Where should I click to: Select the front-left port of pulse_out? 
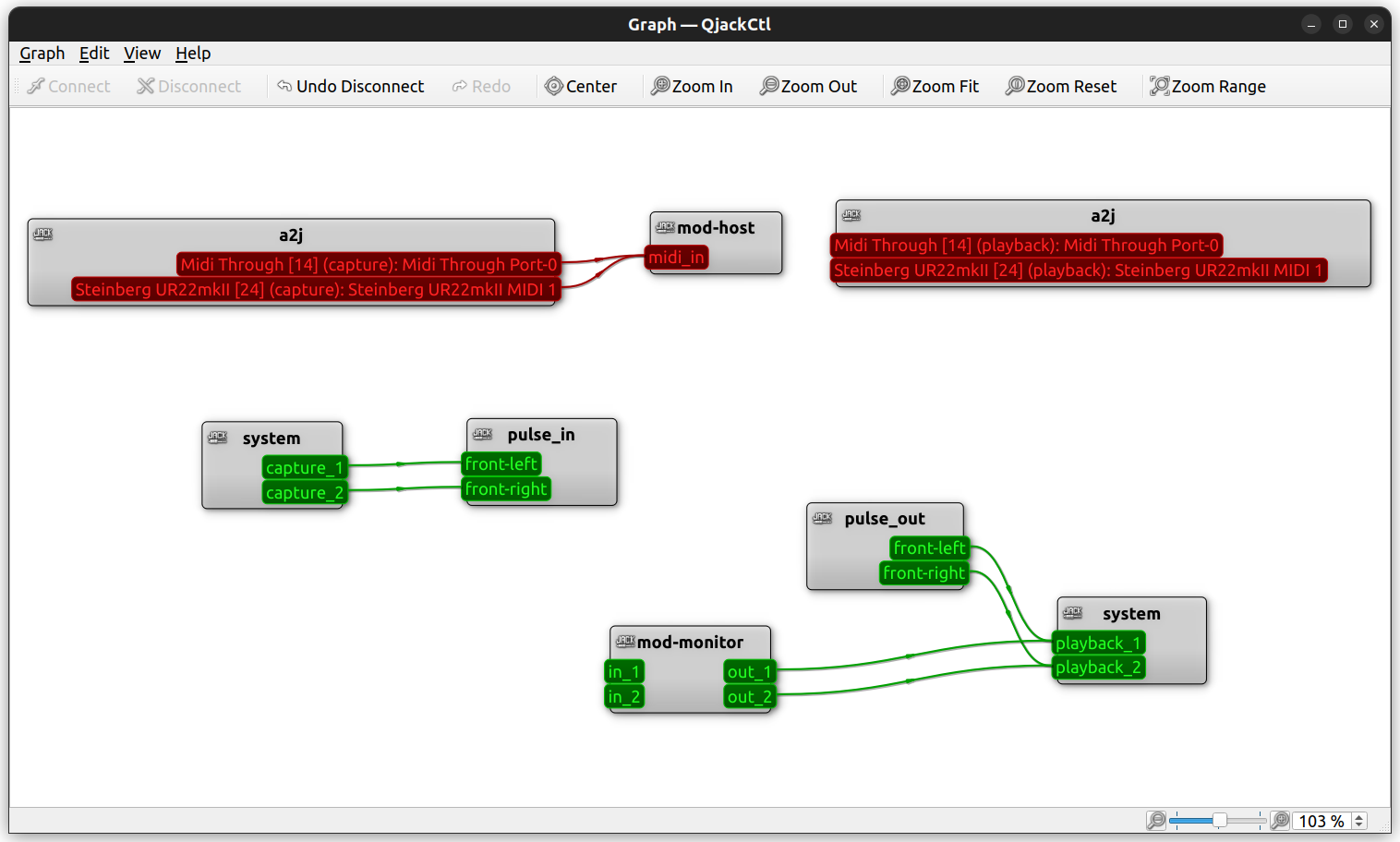point(929,547)
